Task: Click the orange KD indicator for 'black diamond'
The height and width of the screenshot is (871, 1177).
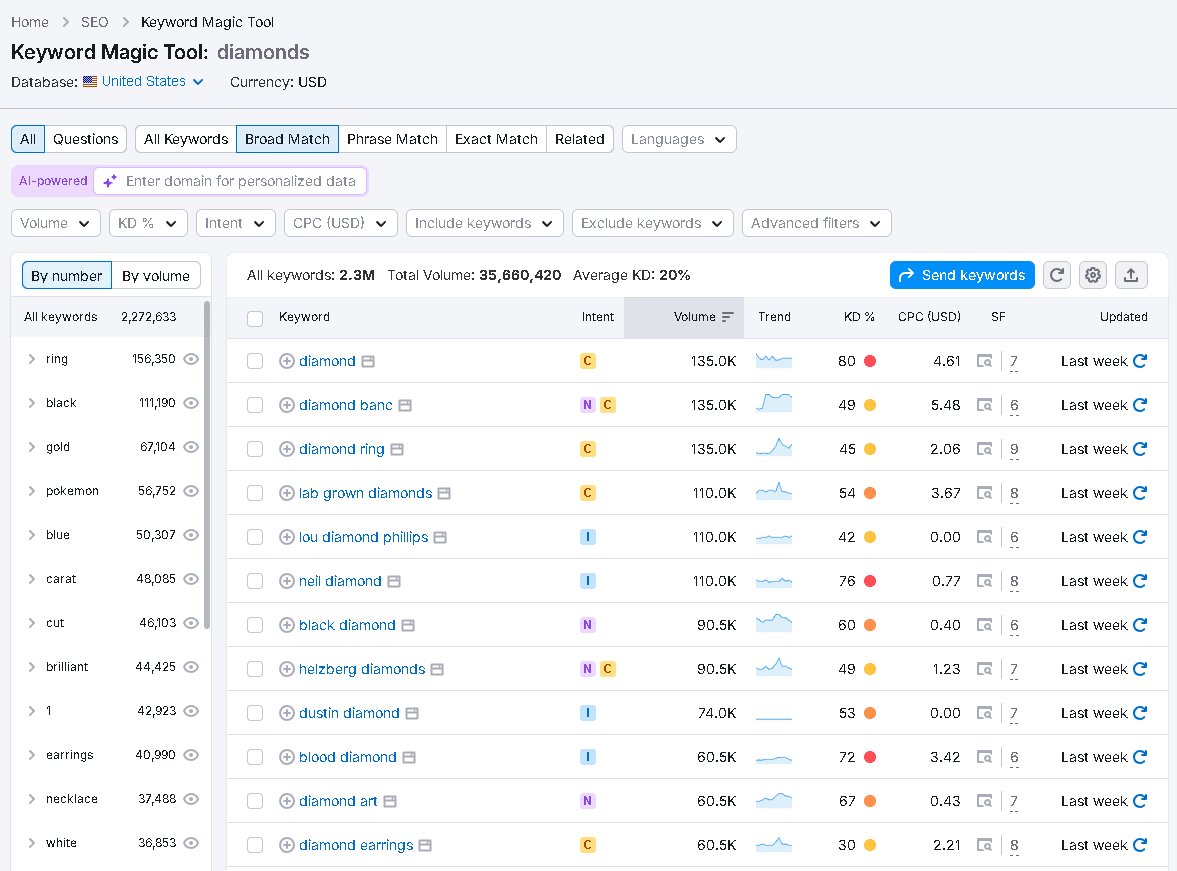Action: [870, 625]
